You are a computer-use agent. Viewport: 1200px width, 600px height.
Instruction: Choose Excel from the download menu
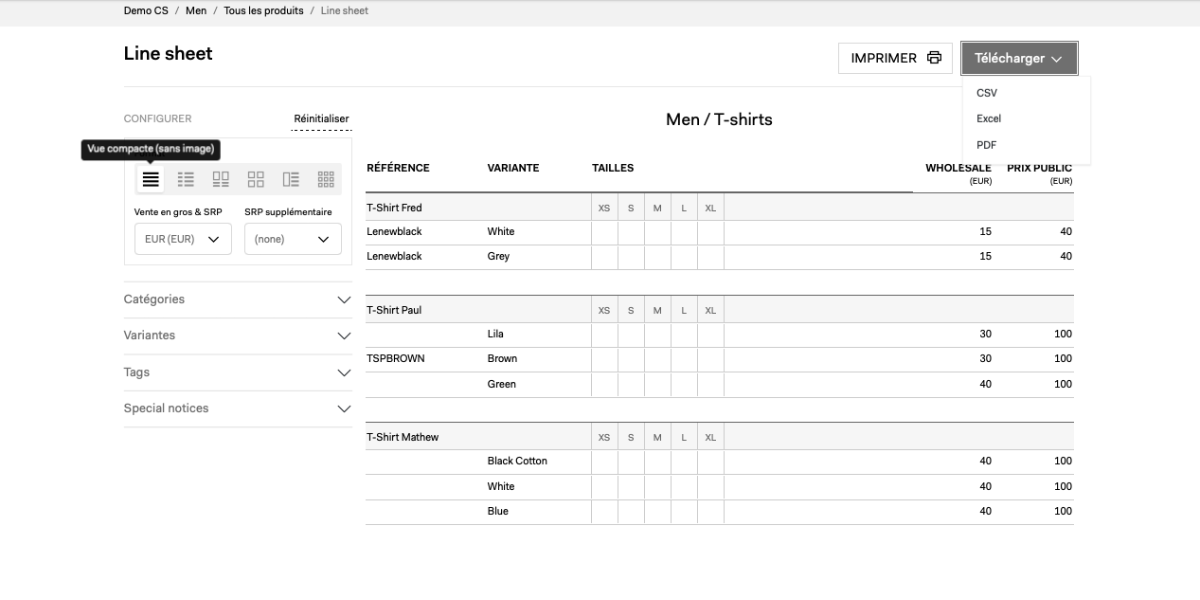tap(989, 119)
